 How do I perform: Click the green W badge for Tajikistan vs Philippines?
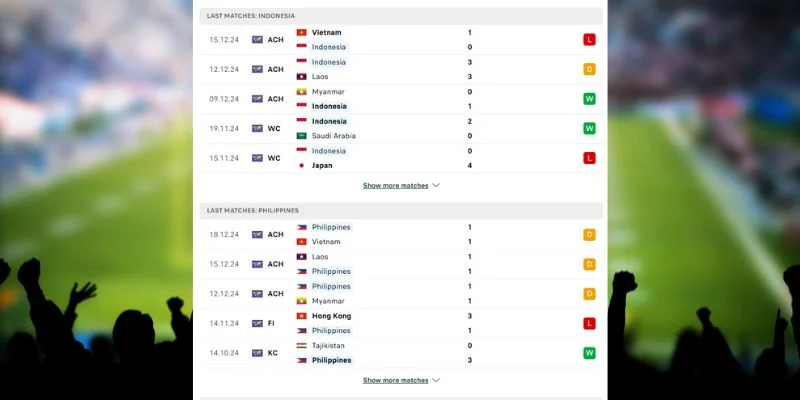point(590,353)
